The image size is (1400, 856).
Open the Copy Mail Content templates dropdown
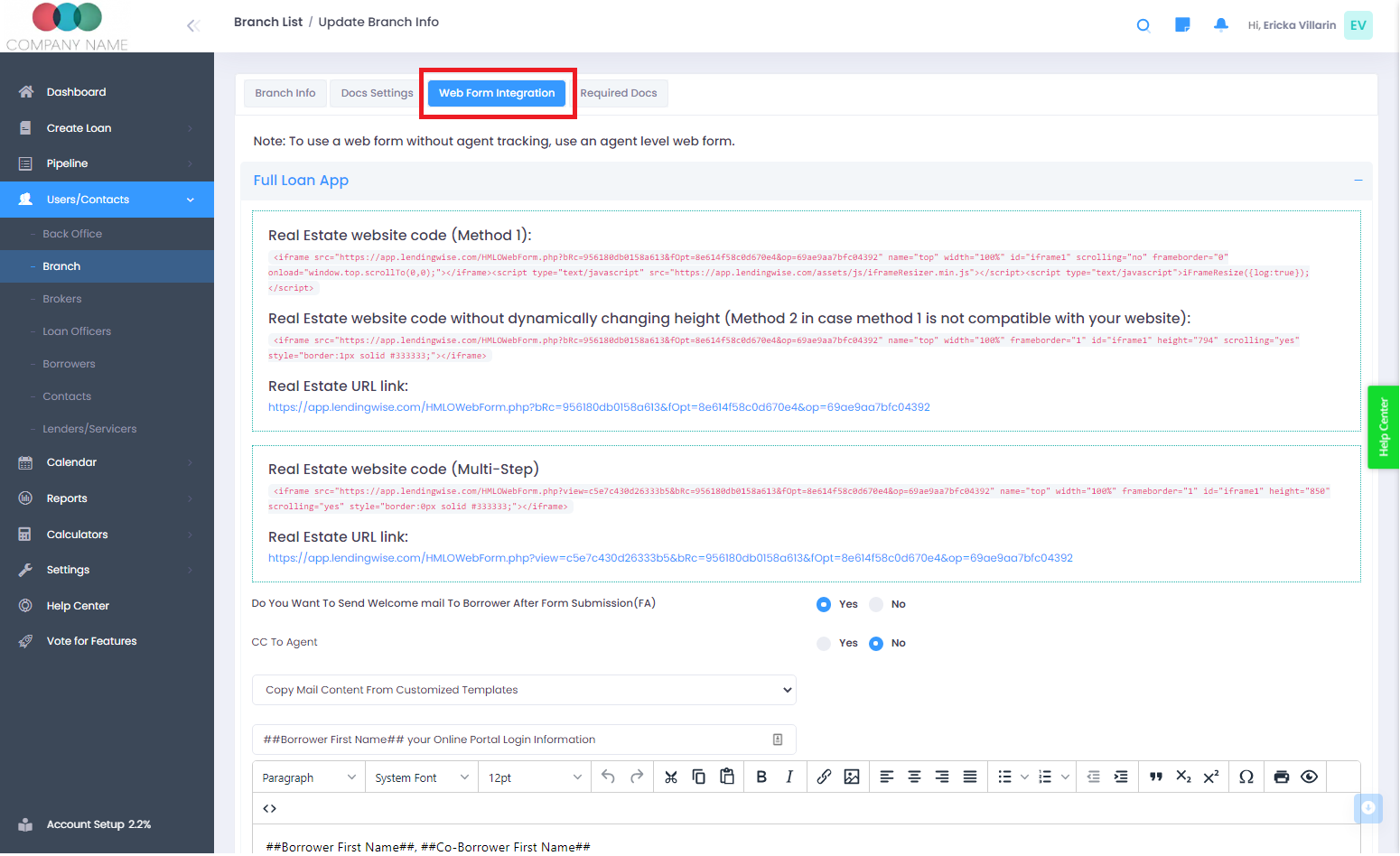(x=524, y=690)
